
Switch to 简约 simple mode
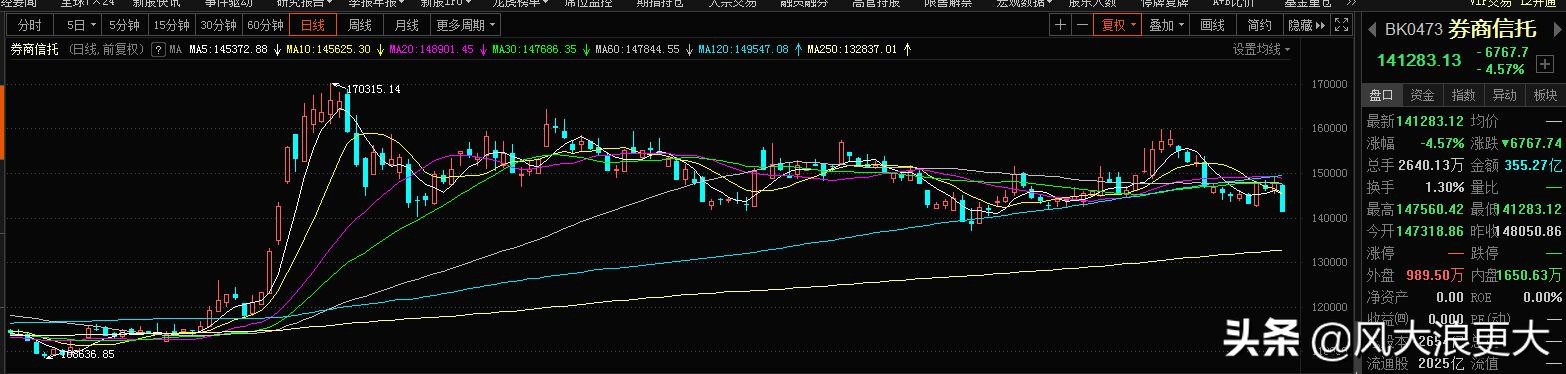(x=1260, y=25)
